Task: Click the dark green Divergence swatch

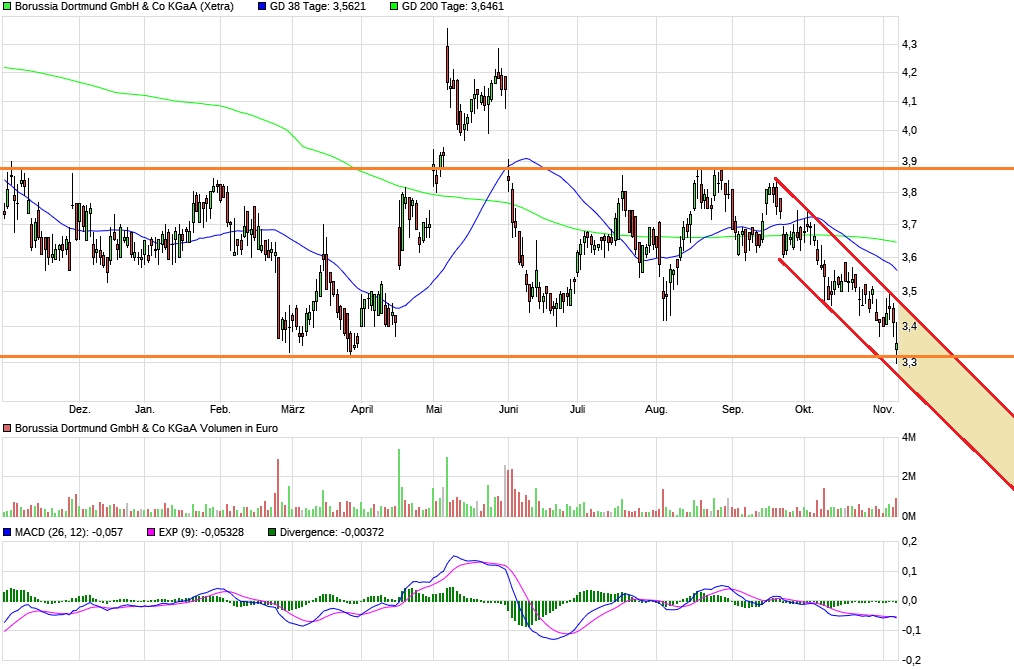Action: click(272, 532)
